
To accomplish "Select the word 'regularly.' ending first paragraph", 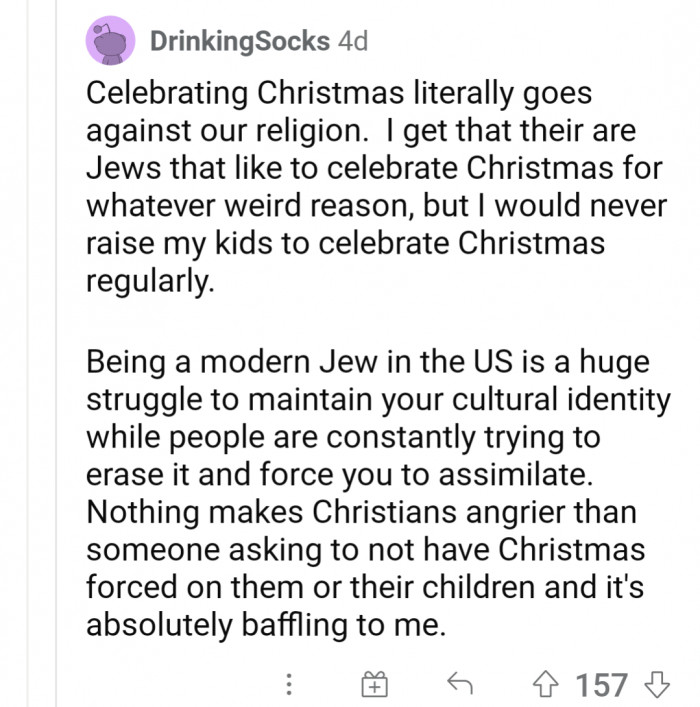I will click(x=150, y=281).
